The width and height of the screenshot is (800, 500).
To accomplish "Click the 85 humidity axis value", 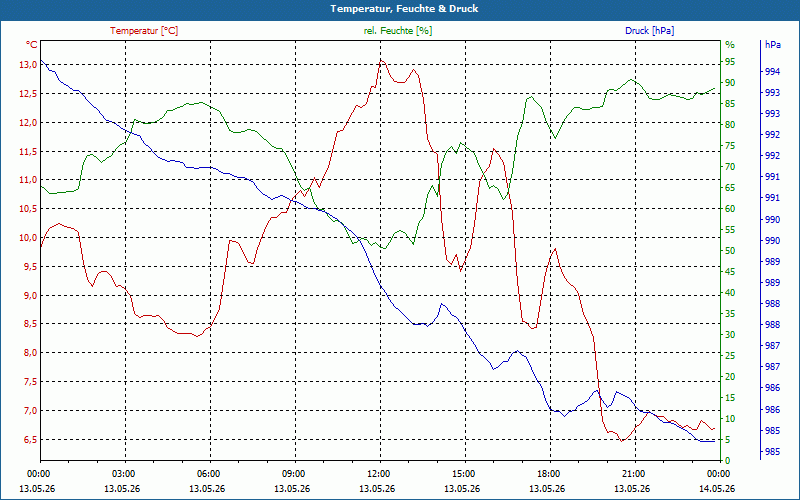I will click(x=730, y=104).
